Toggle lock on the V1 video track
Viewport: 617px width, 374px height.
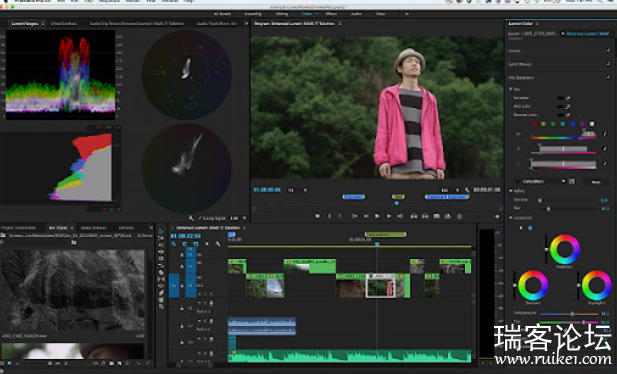coord(182,285)
